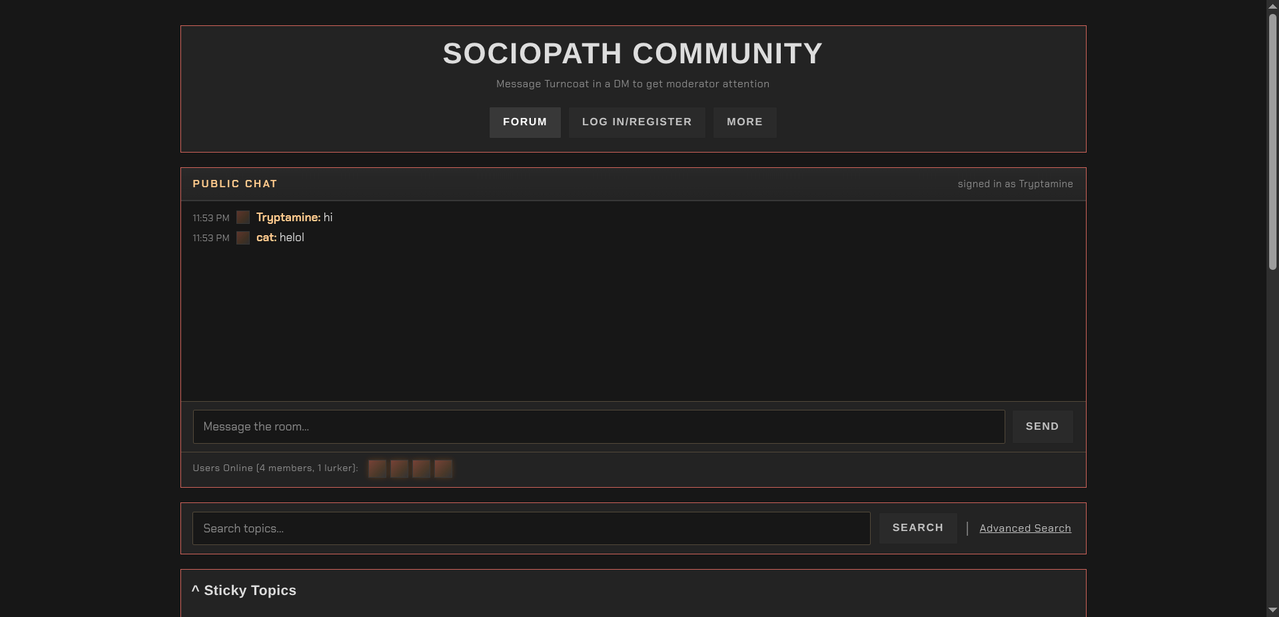
Task: Open Advanced Search link
Action: [x=1025, y=528]
